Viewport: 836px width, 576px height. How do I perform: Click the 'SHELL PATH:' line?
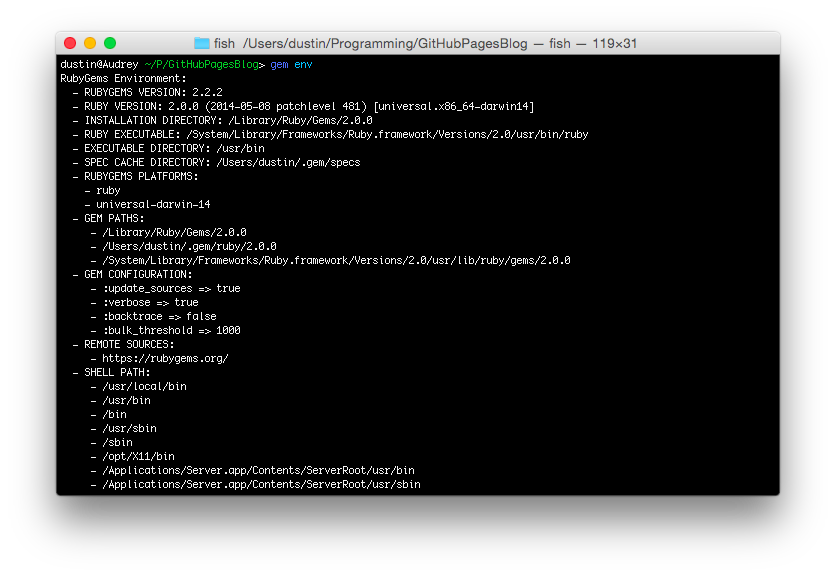[111, 372]
